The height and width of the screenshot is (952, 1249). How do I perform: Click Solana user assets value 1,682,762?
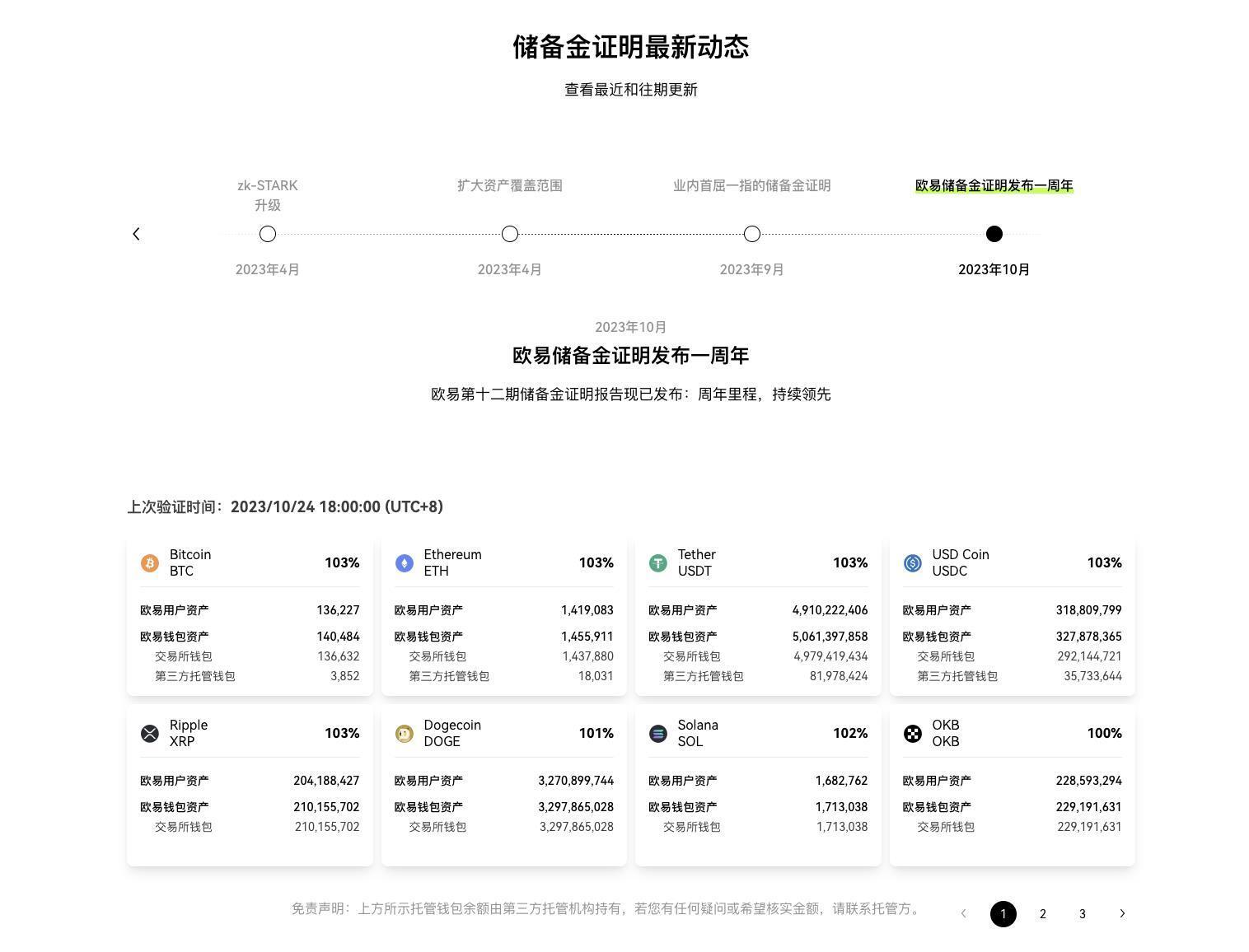click(x=842, y=782)
